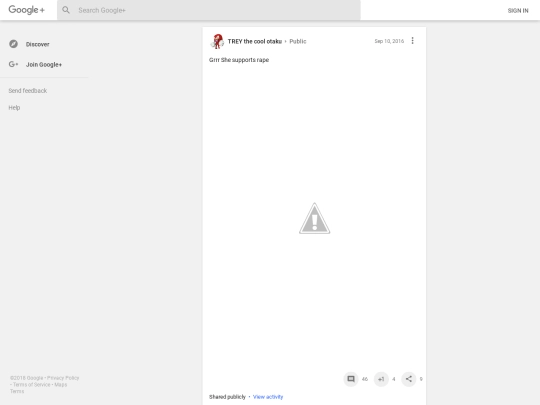Click the Privacy Policy footer link
The height and width of the screenshot is (405, 540).
coord(63,378)
